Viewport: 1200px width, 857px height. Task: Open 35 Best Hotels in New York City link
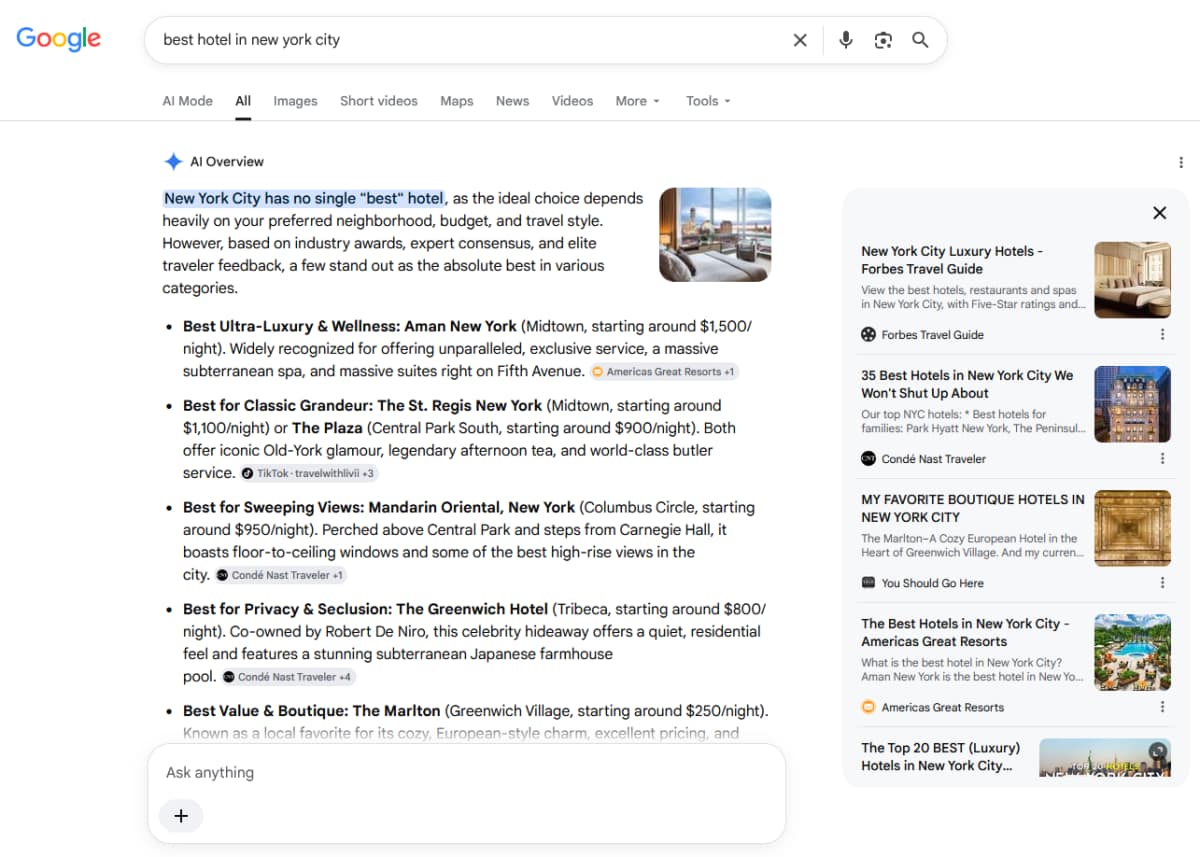point(967,384)
